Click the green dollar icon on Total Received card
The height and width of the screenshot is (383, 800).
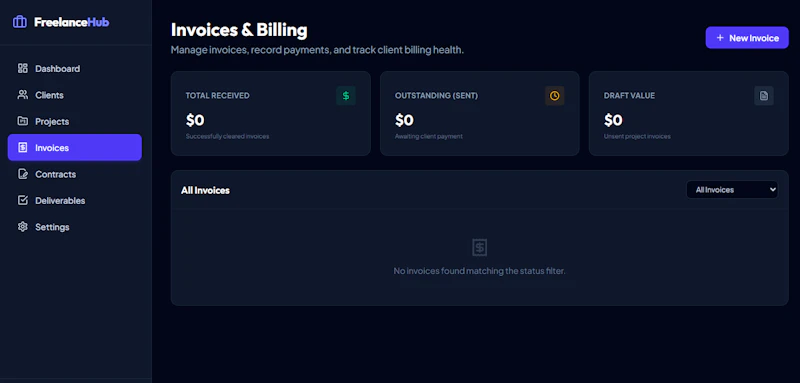[345, 96]
